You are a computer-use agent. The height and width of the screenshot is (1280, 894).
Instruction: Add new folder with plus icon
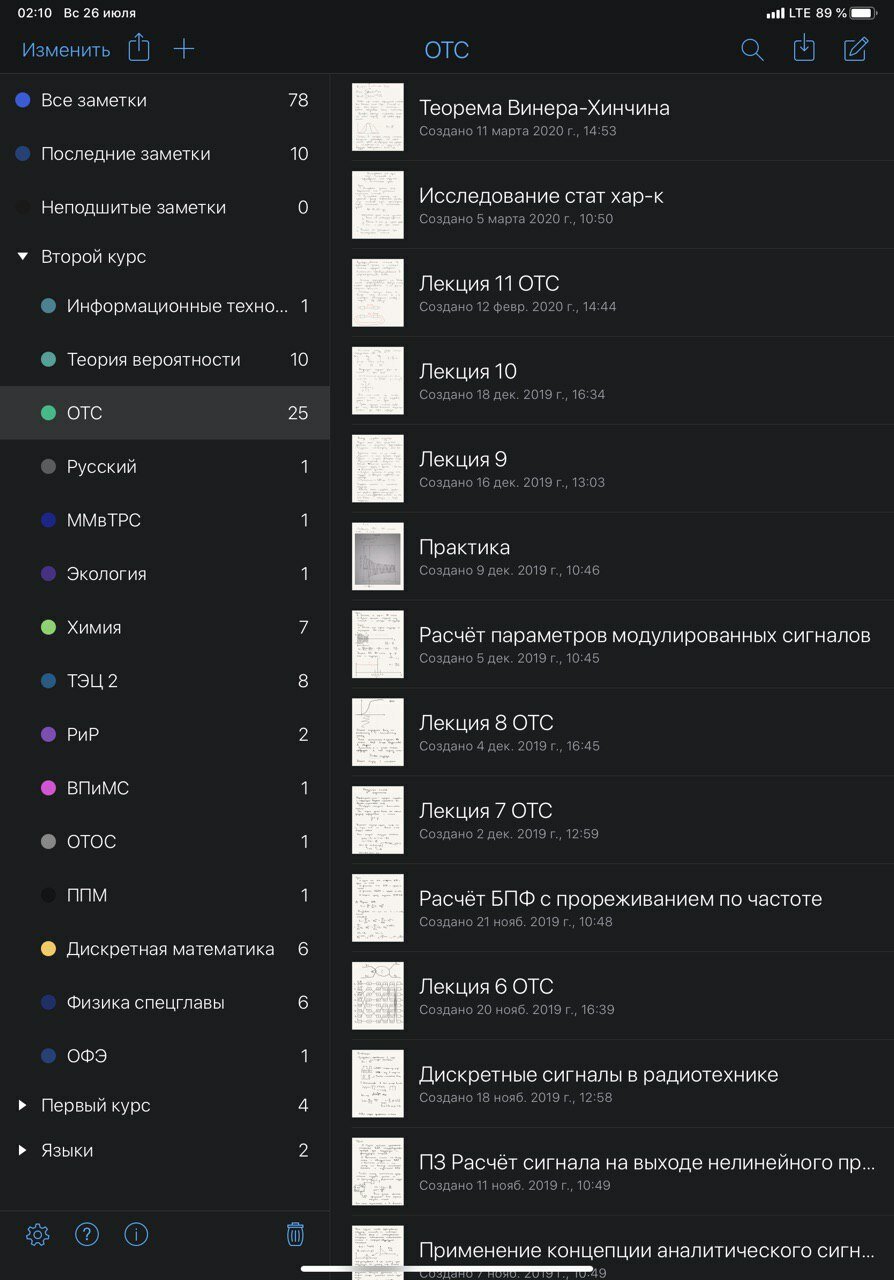click(184, 49)
